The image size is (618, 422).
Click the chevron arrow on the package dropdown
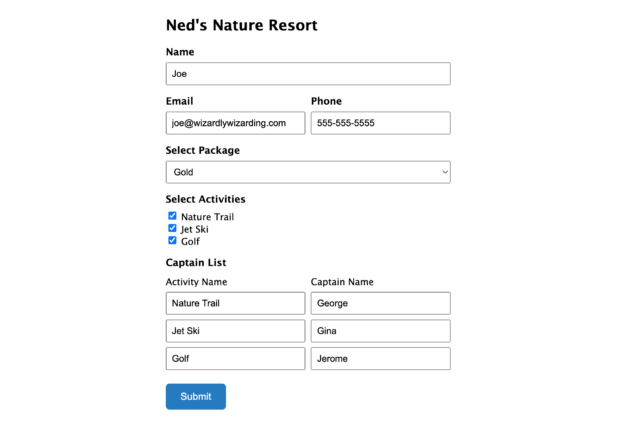click(445, 172)
